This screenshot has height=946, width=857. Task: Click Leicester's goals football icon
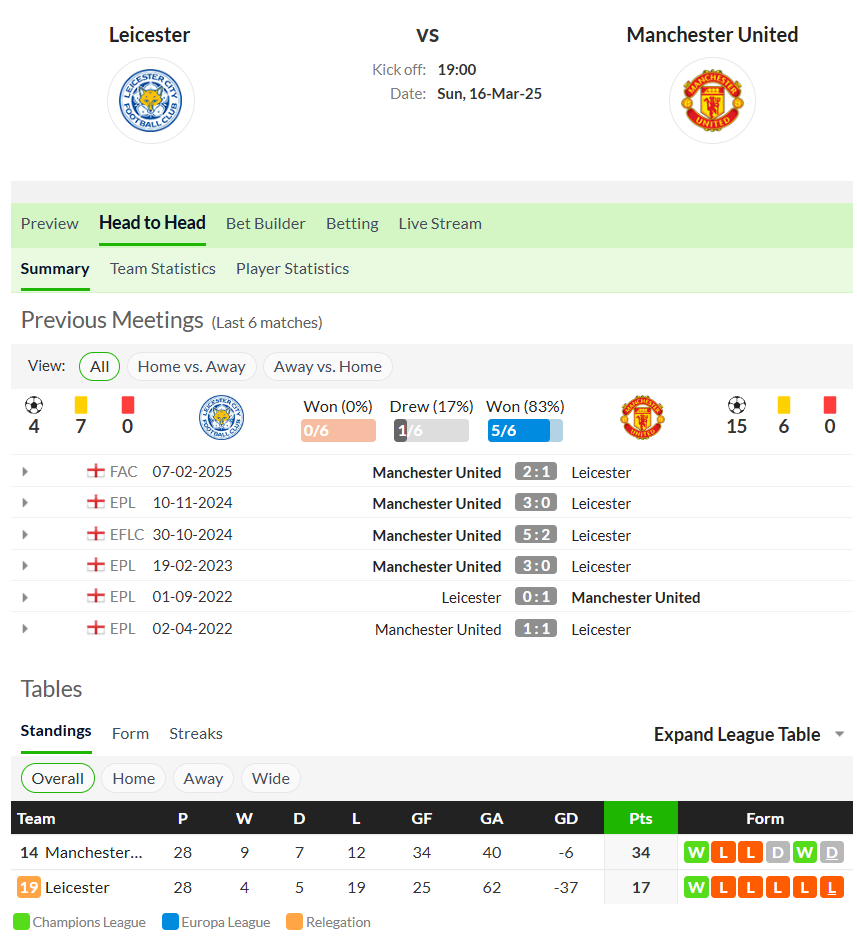click(x=34, y=405)
